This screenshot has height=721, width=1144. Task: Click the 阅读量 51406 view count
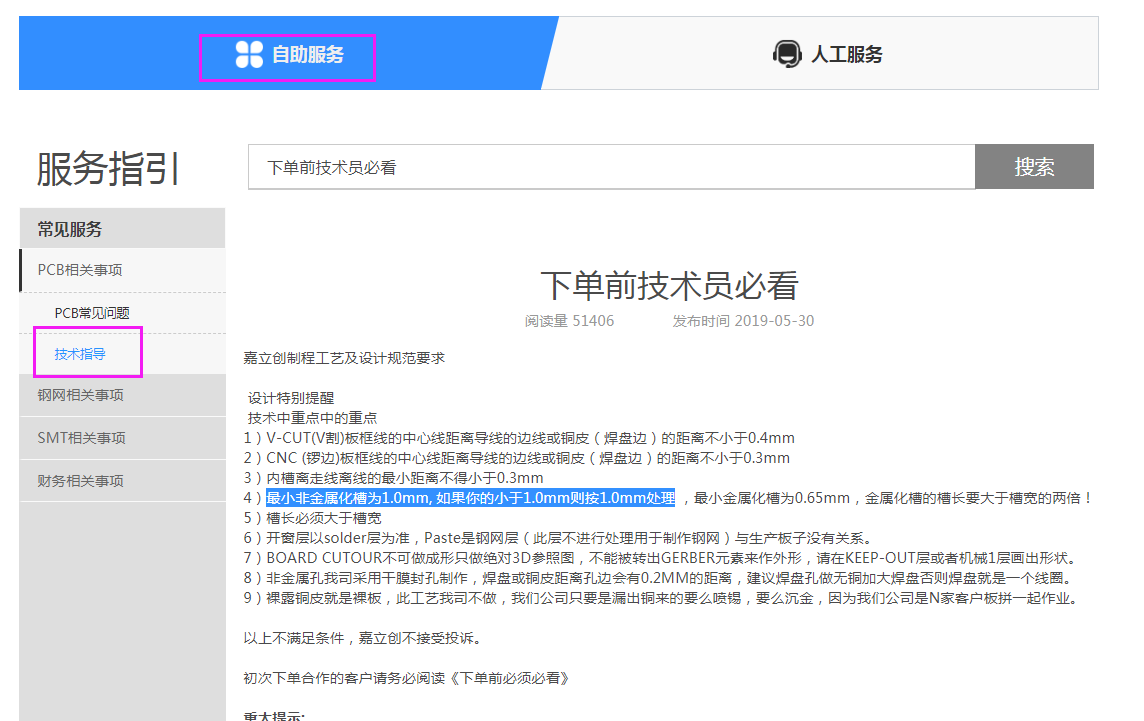[x=569, y=321]
